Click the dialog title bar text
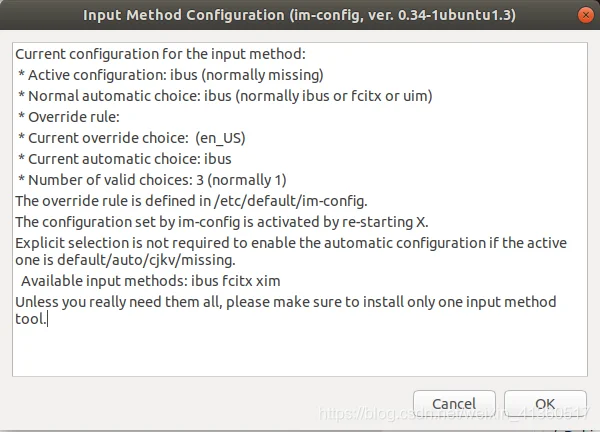The image size is (600, 432). click(299, 15)
